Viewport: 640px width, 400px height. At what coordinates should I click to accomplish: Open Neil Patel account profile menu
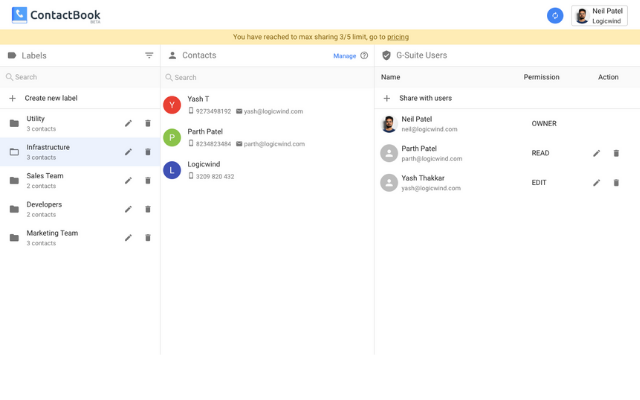point(599,16)
